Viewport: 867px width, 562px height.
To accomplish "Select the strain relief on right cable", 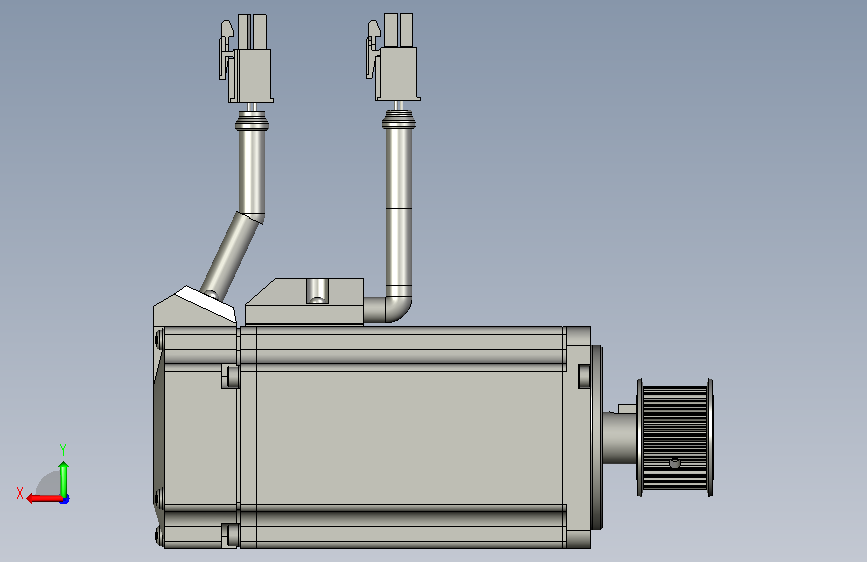I will click(398, 118).
